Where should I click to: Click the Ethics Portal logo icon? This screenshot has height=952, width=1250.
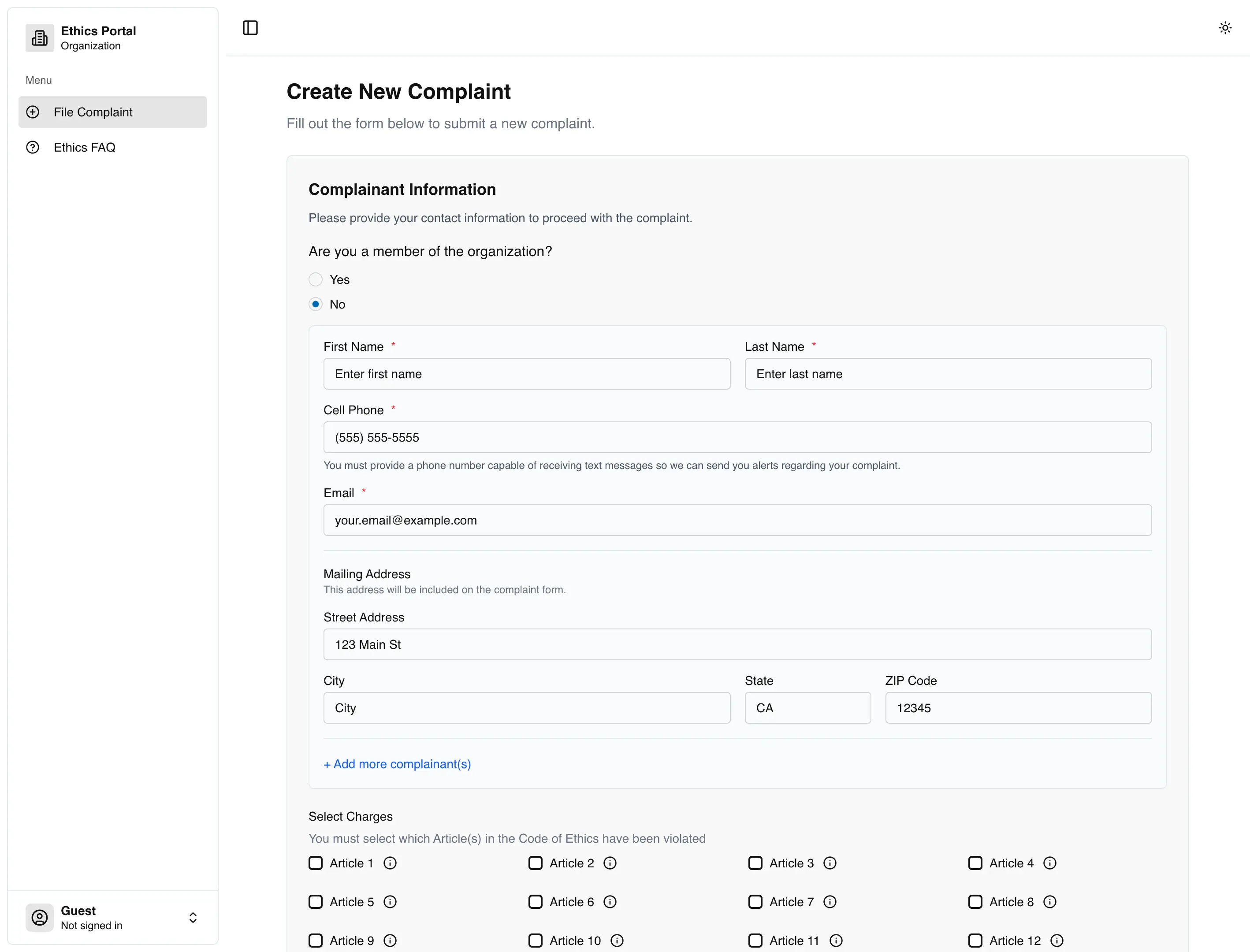(39, 37)
